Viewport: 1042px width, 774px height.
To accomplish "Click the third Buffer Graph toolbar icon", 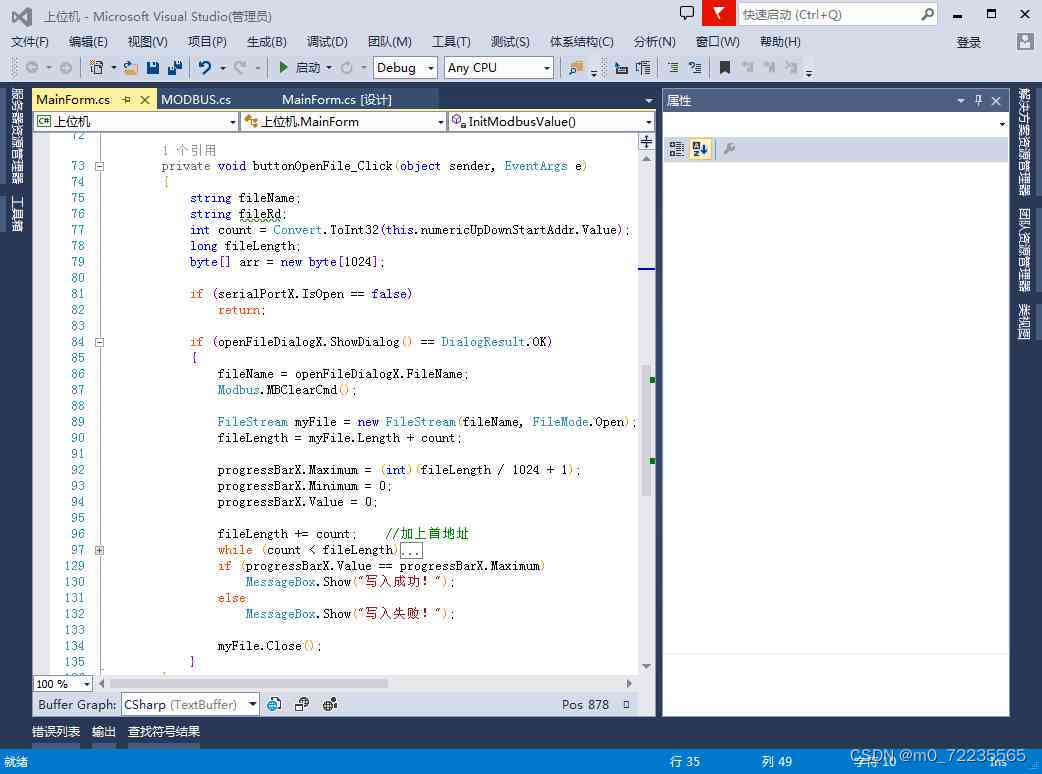I will tap(330, 704).
